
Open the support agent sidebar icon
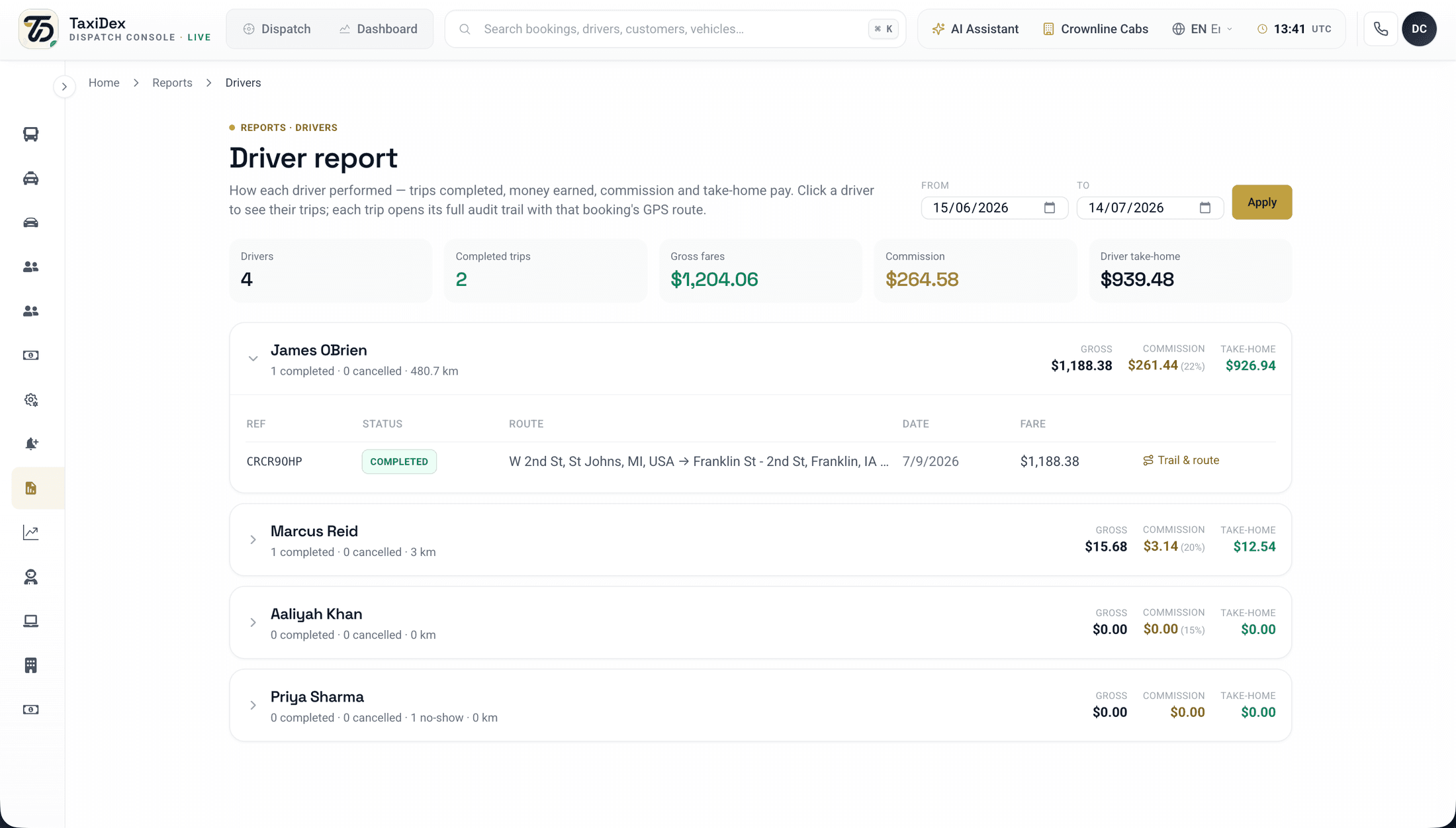(x=30, y=577)
